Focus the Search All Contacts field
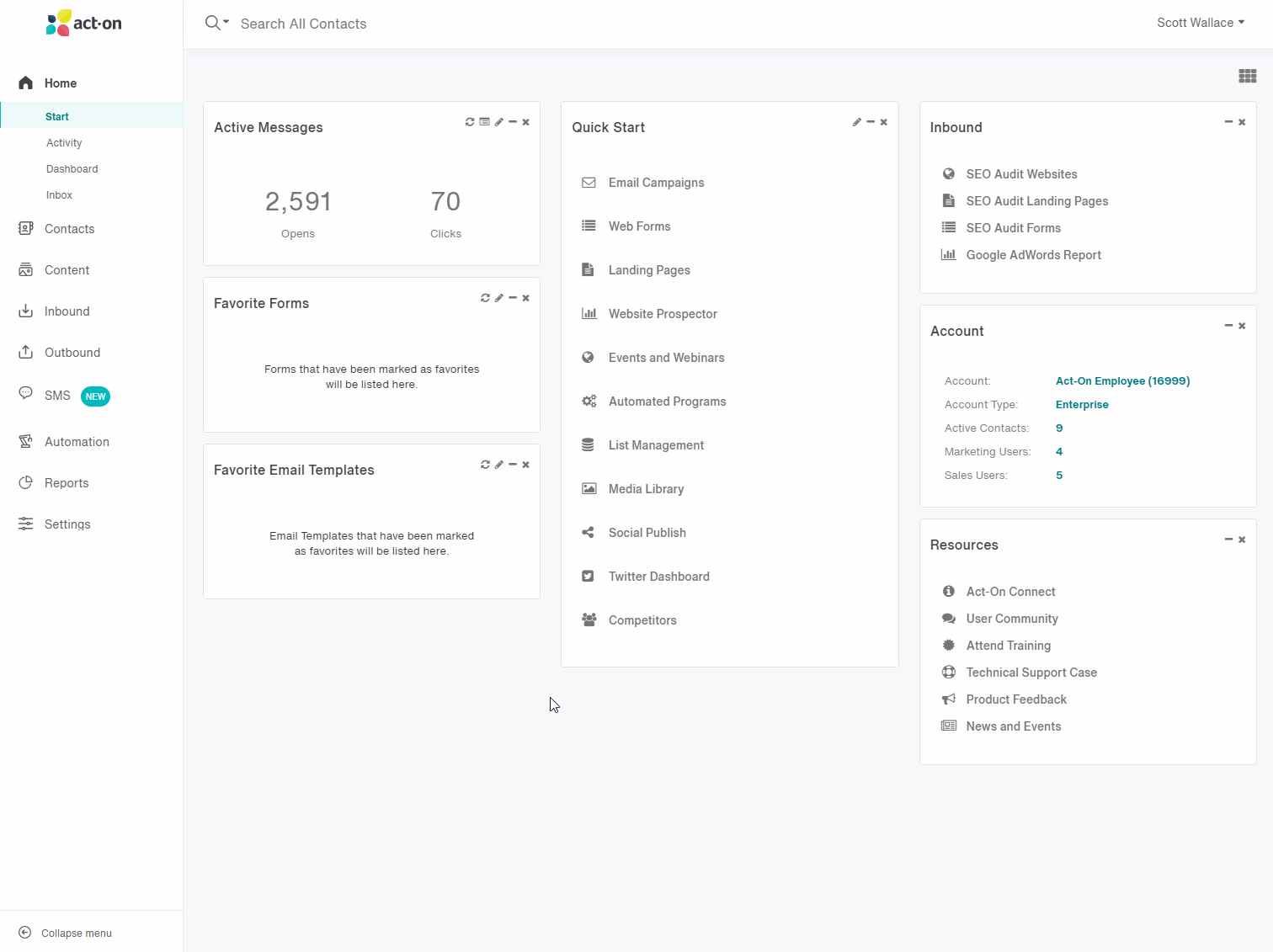The image size is (1273, 952). pos(304,24)
